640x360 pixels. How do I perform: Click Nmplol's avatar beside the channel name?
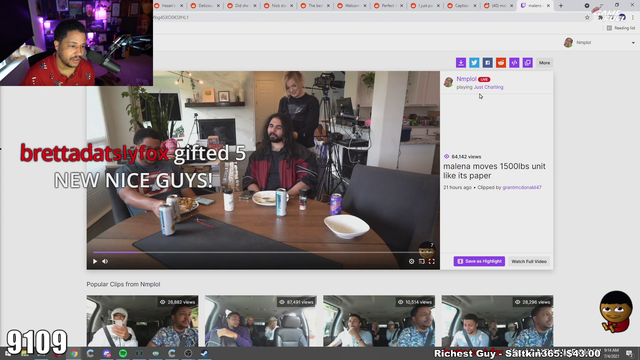pyautogui.click(x=449, y=82)
